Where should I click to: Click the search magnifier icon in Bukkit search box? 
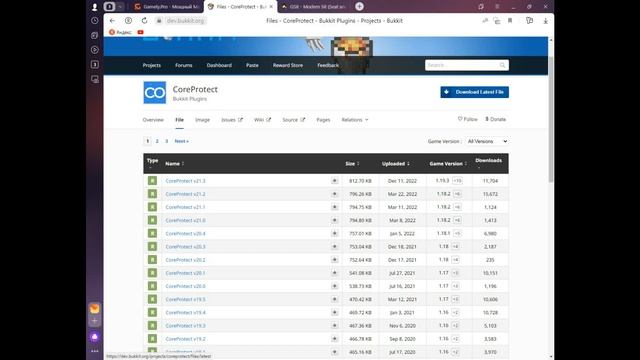click(x=502, y=65)
